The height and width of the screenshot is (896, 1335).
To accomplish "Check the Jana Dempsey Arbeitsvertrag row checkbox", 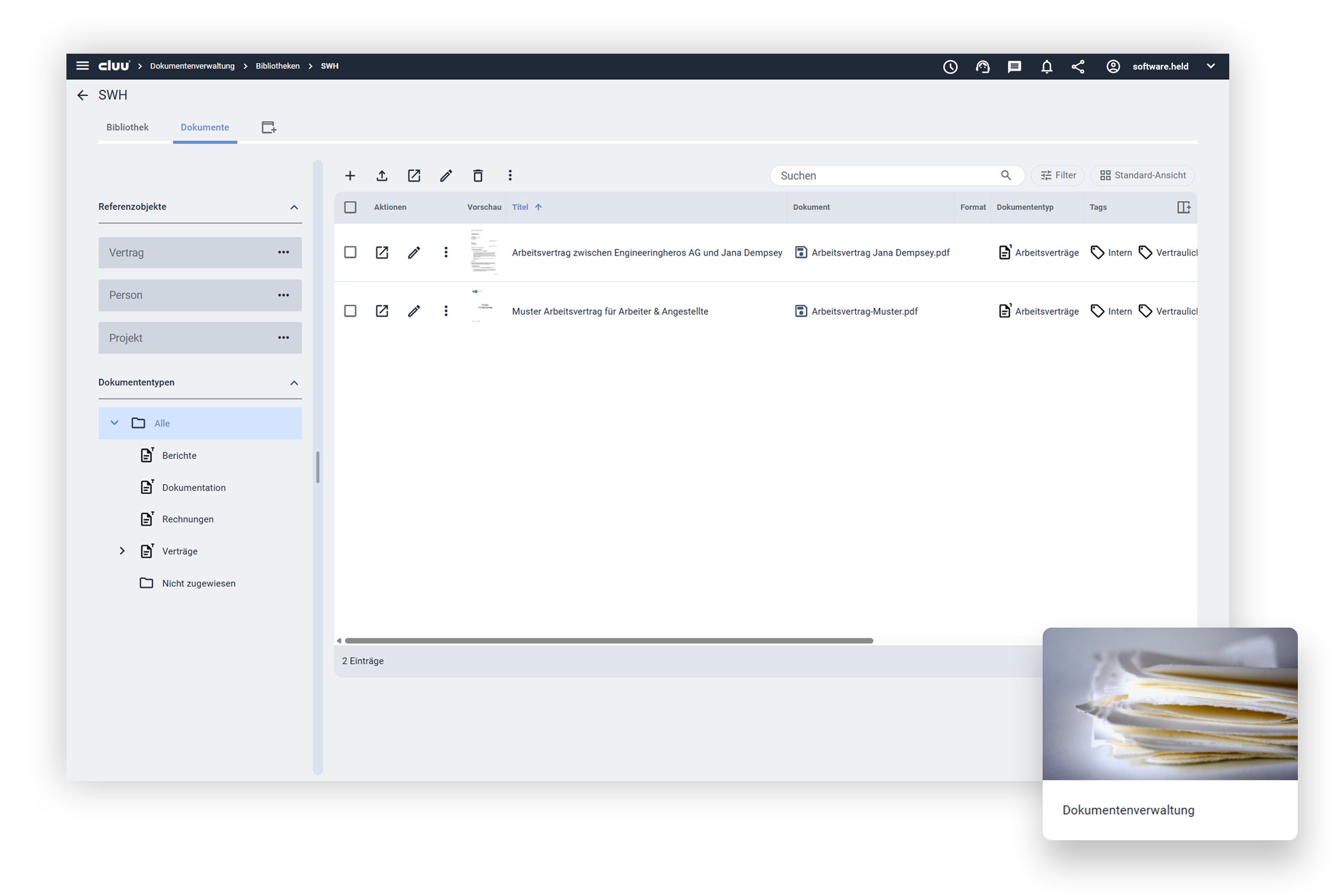I will 350,252.
